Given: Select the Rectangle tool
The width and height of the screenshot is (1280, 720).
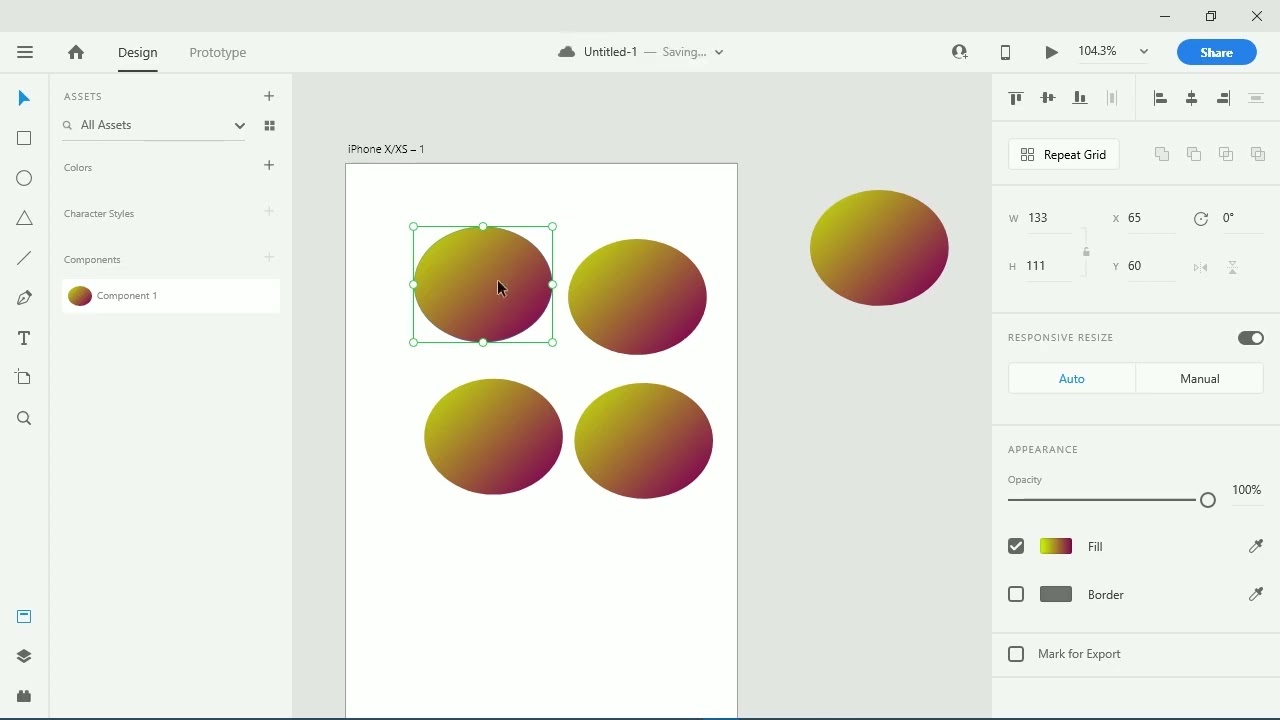Looking at the screenshot, I should [24, 138].
